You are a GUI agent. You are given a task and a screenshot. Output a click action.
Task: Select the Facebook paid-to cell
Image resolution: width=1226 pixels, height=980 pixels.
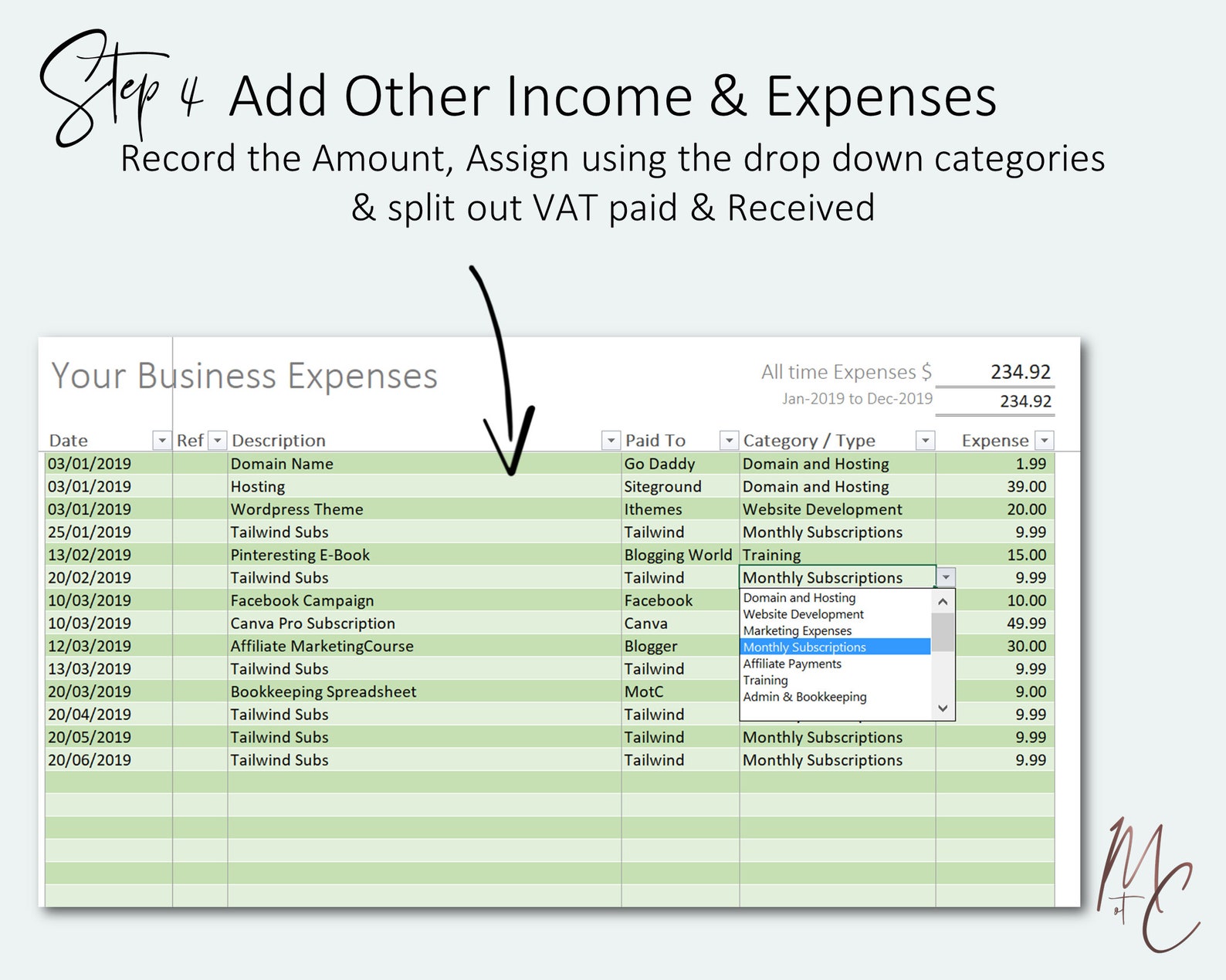(680, 600)
